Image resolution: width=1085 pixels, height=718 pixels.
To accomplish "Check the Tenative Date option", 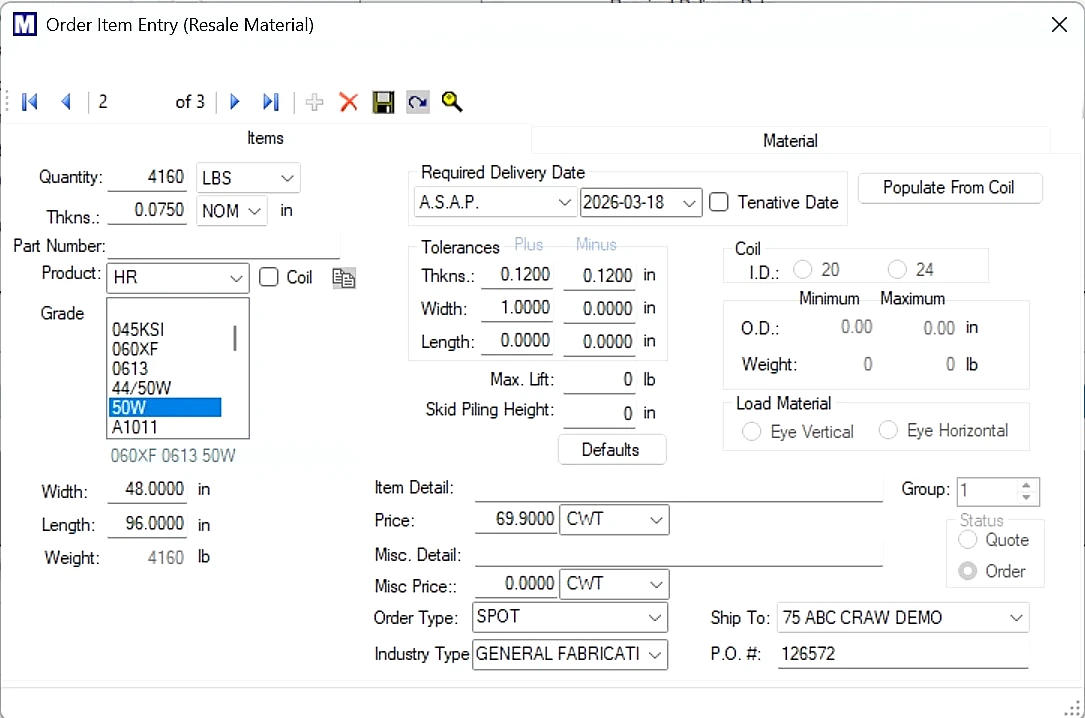I will pyautogui.click(x=717, y=202).
